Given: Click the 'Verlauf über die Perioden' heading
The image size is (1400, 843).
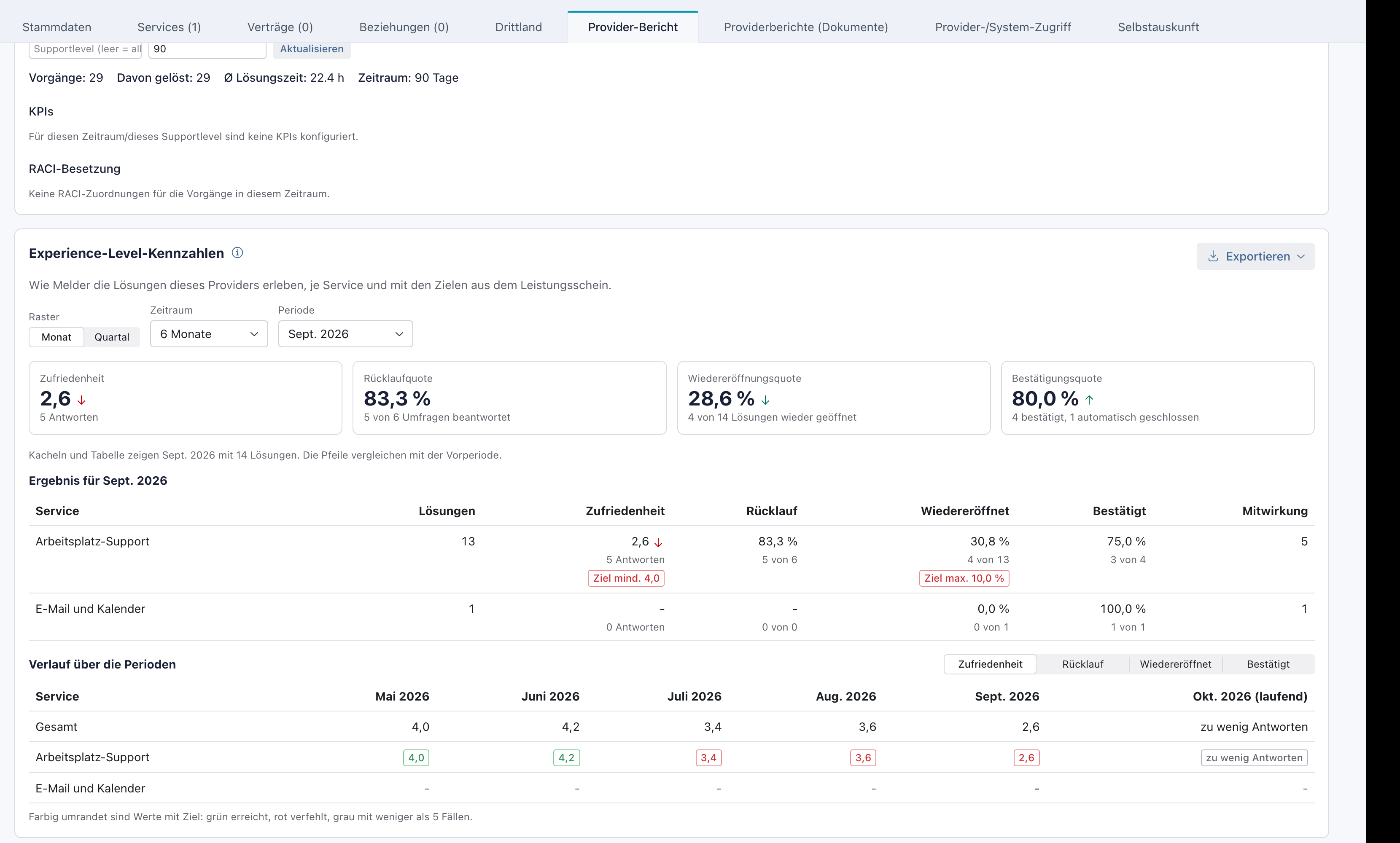Looking at the screenshot, I should (x=102, y=665).
